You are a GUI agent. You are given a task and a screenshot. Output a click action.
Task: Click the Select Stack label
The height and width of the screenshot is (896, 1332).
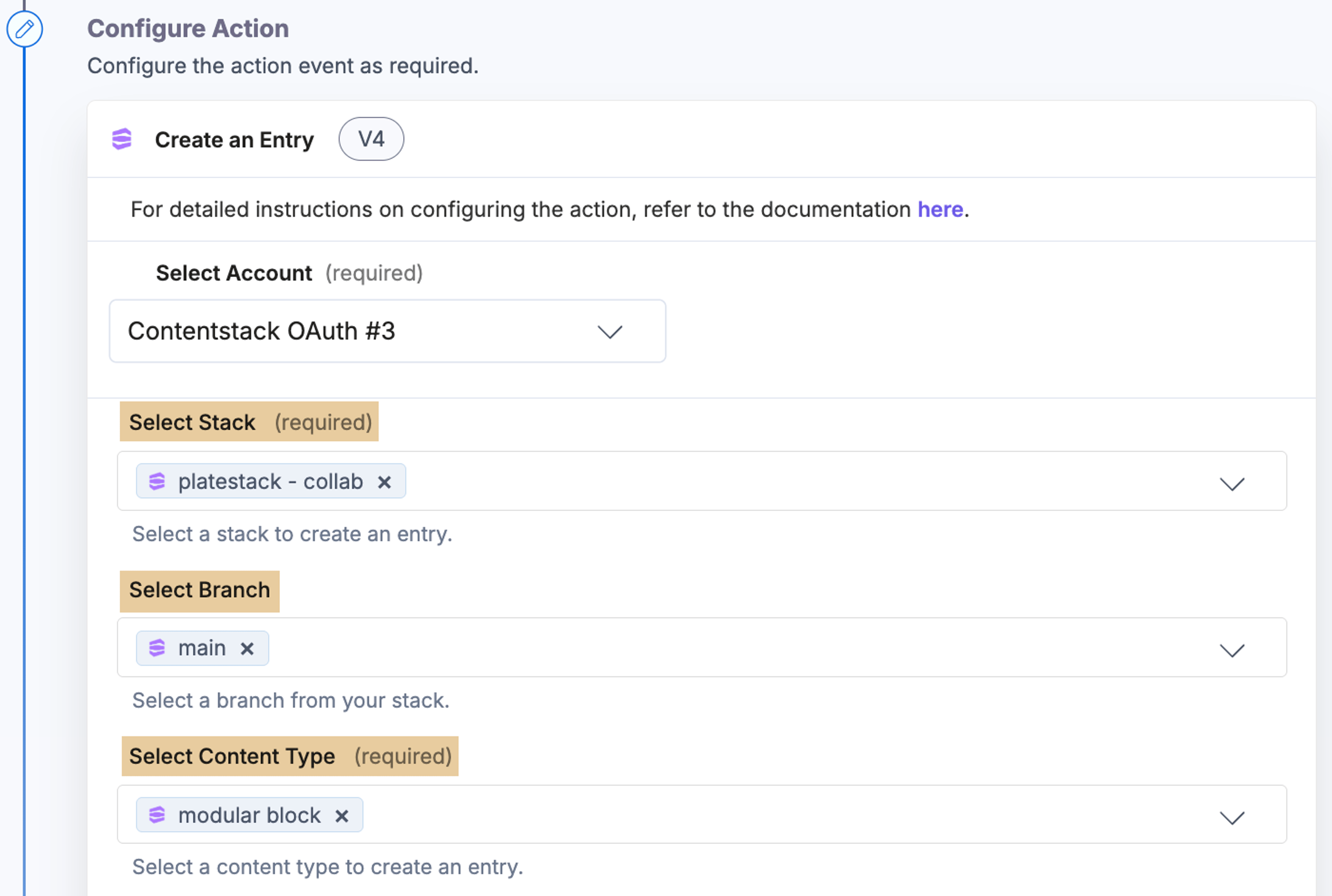[192, 422]
